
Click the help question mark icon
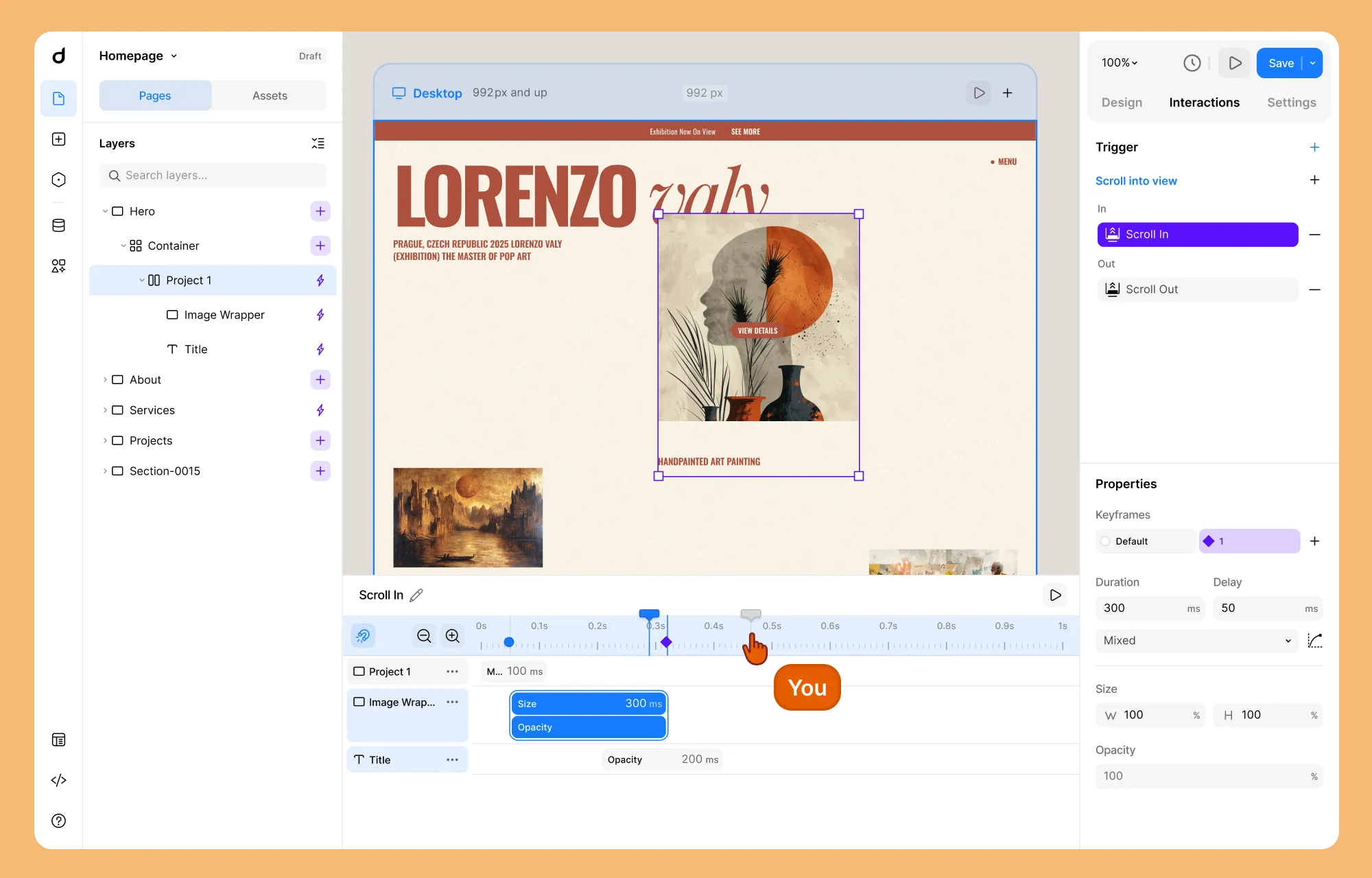click(x=59, y=820)
